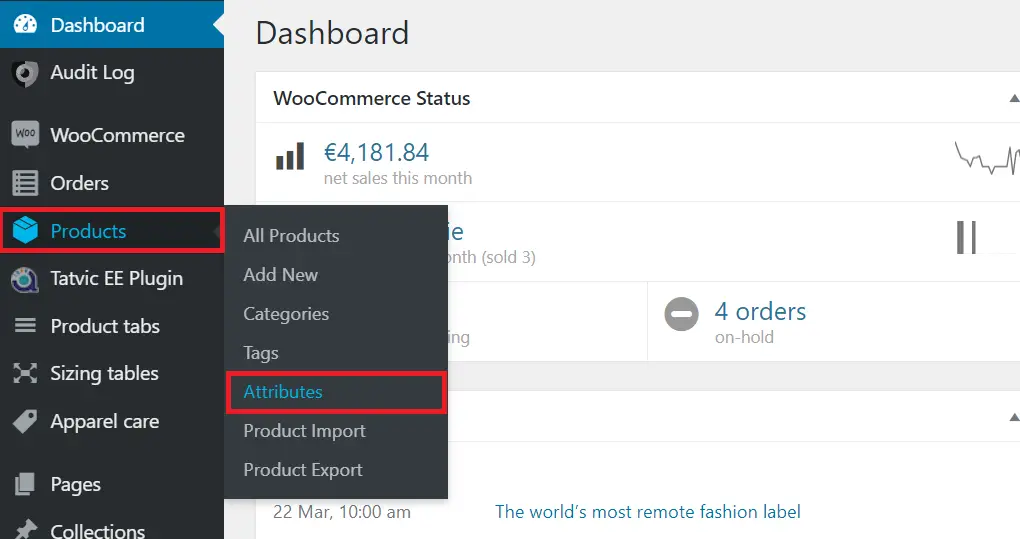Image resolution: width=1020 pixels, height=539 pixels.
Task: Open Sizing tables in the sidebar
Action: (x=112, y=373)
